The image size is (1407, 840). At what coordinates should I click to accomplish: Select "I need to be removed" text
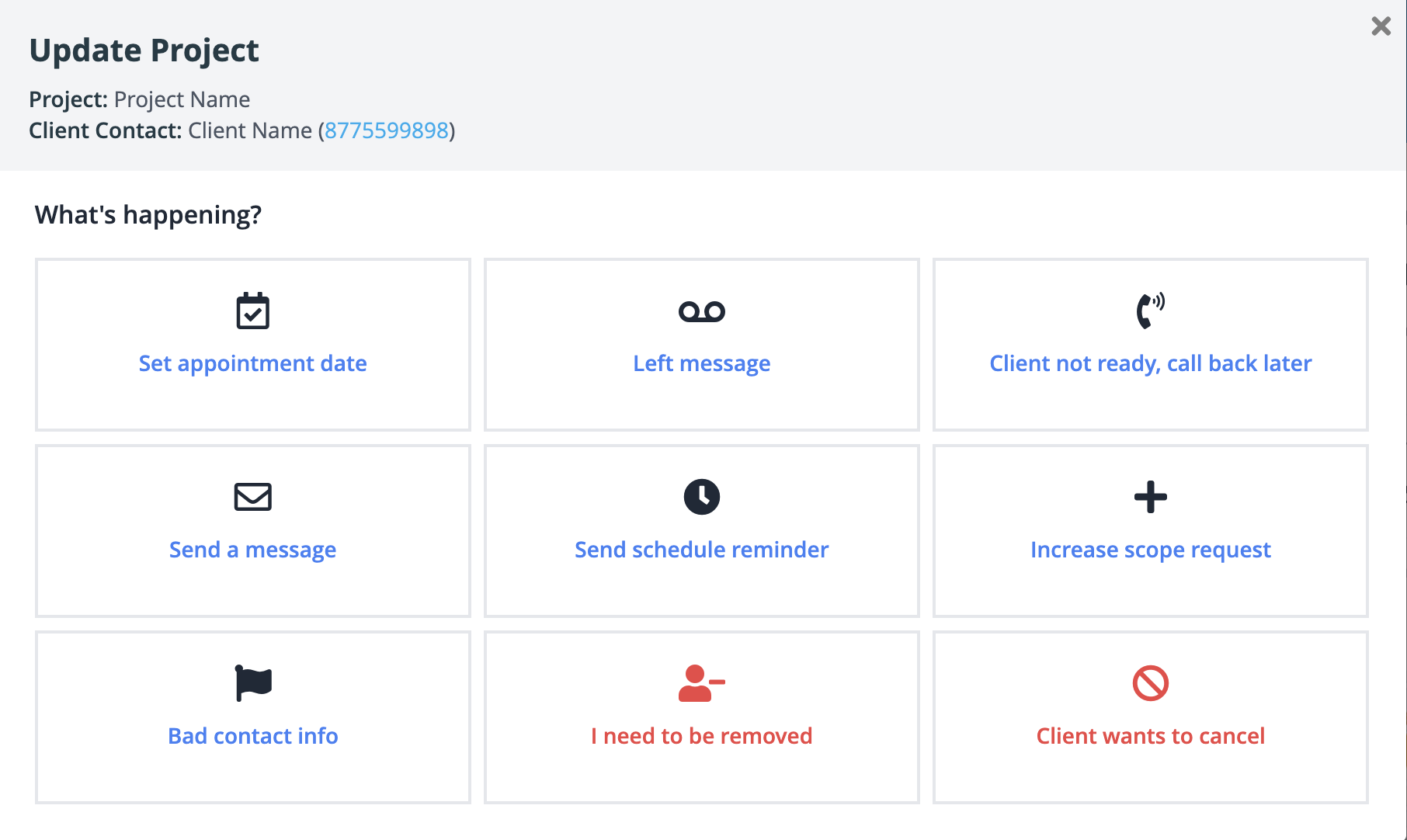click(x=701, y=736)
